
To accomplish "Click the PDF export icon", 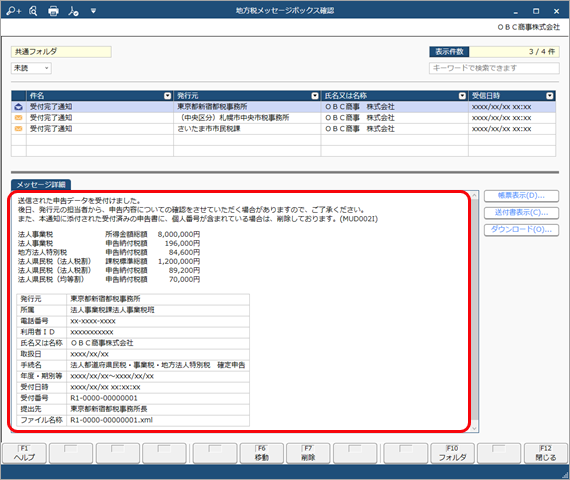I will [x=73, y=11].
